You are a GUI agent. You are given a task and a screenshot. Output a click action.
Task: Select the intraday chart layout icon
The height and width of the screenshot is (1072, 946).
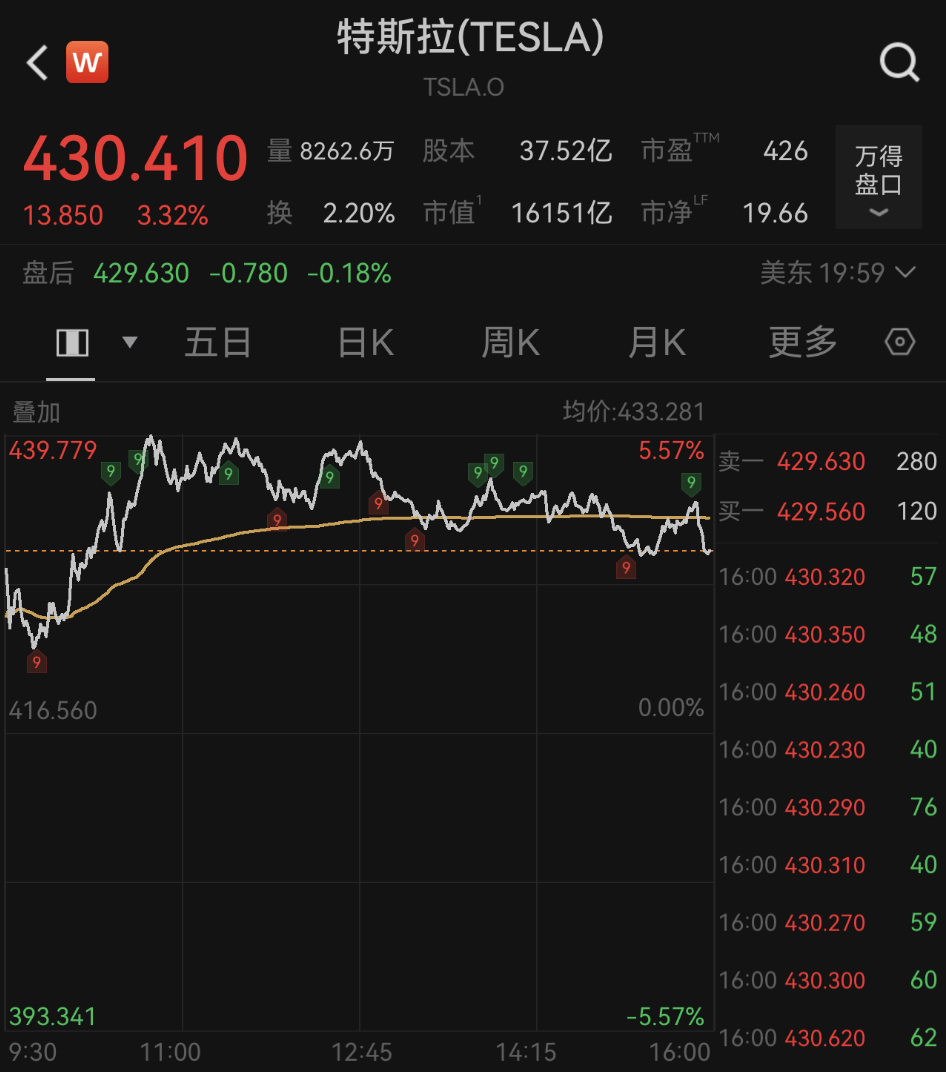pyautogui.click(x=71, y=341)
